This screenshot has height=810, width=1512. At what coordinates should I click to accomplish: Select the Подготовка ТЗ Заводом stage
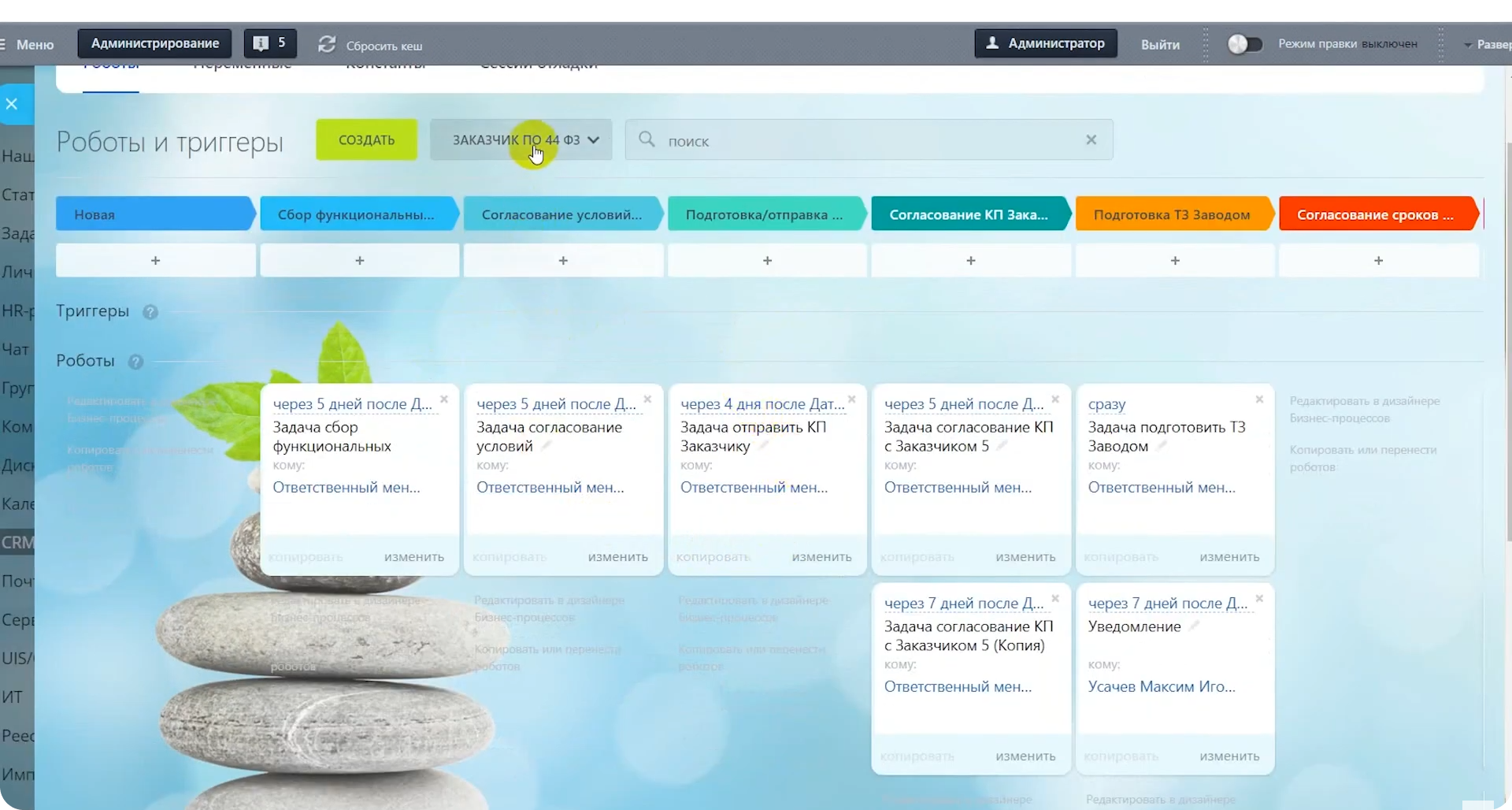coord(1171,214)
